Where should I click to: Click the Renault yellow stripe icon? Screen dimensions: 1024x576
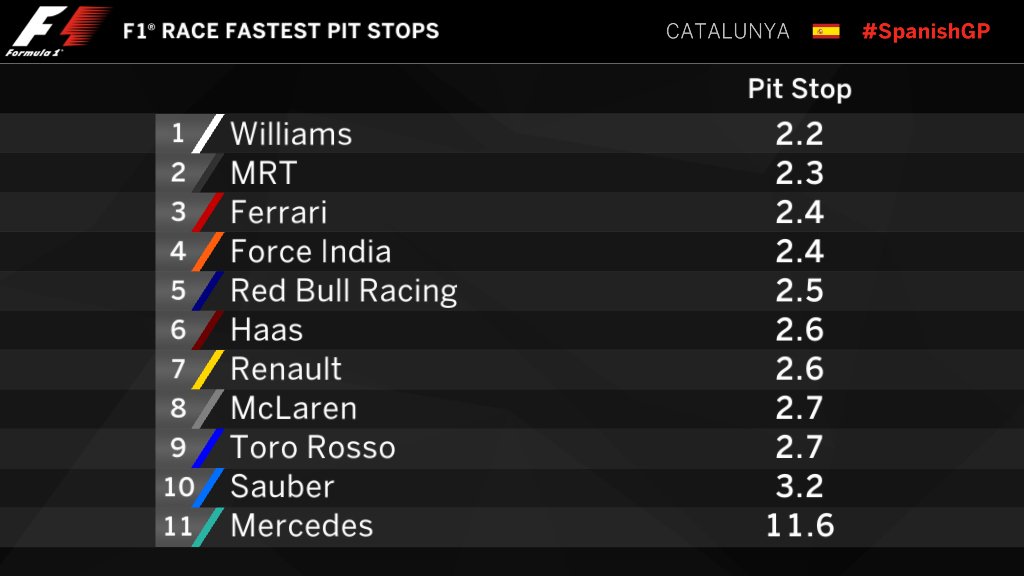pyautogui.click(x=208, y=369)
